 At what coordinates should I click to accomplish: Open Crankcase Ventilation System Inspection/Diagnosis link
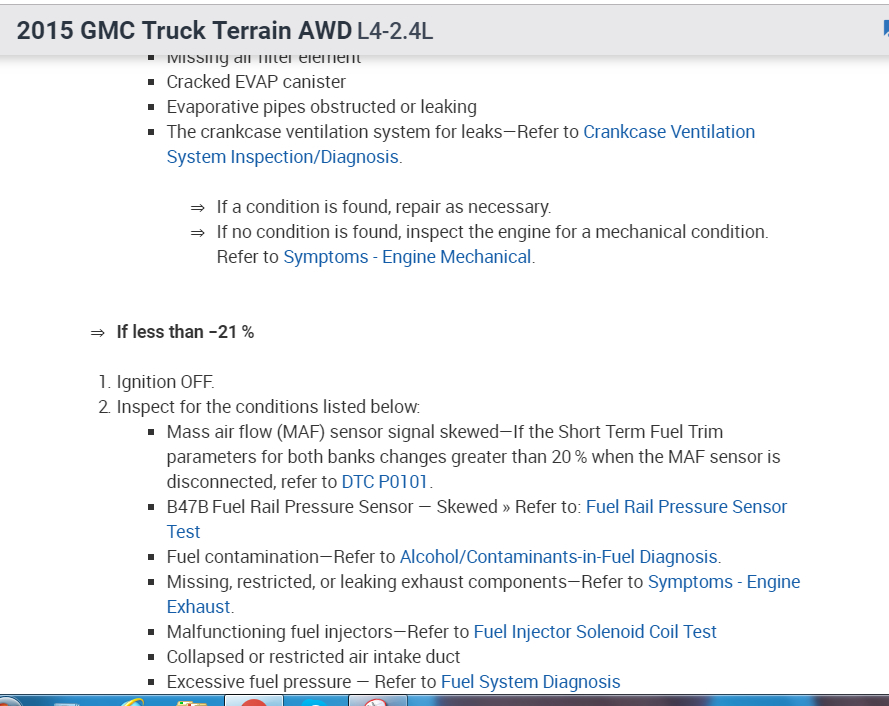pos(461,144)
